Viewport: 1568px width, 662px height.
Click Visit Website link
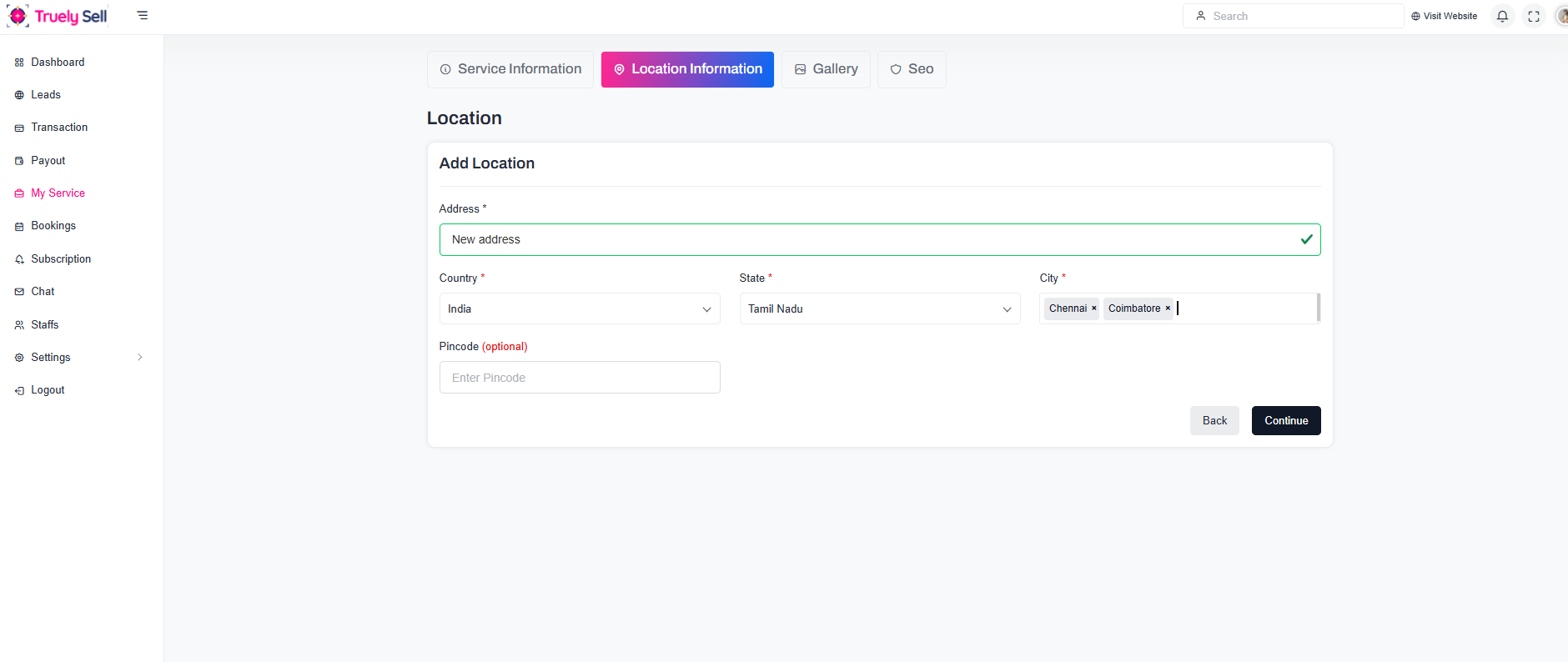1444,16
